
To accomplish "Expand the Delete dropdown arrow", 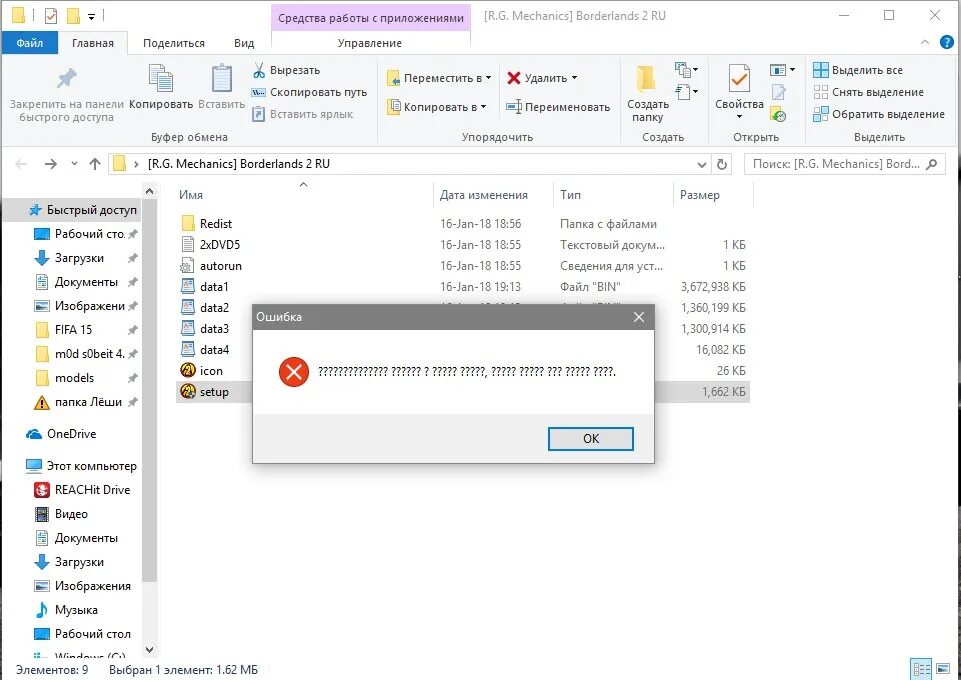I will pyautogui.click(x=574, y=78).
